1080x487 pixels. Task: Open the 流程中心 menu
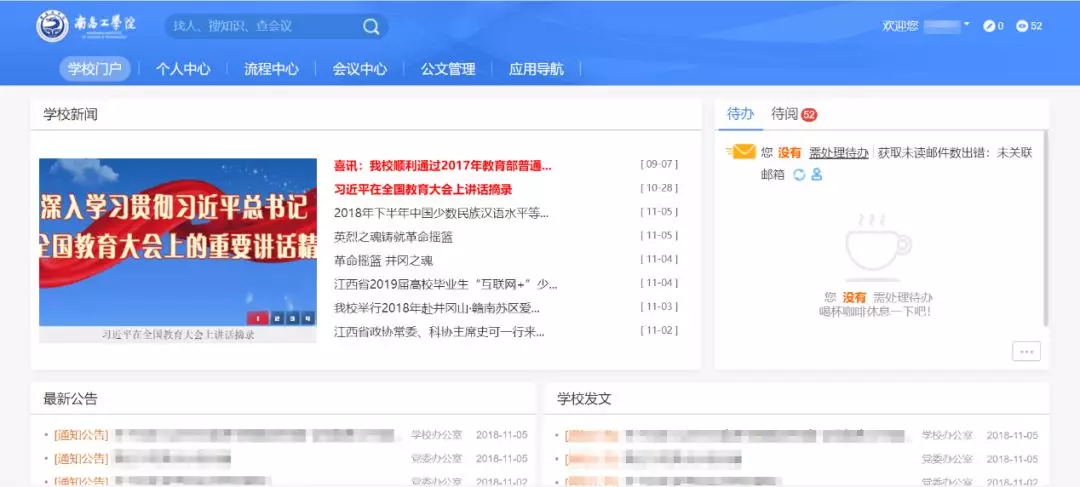[x=271, y=69]
